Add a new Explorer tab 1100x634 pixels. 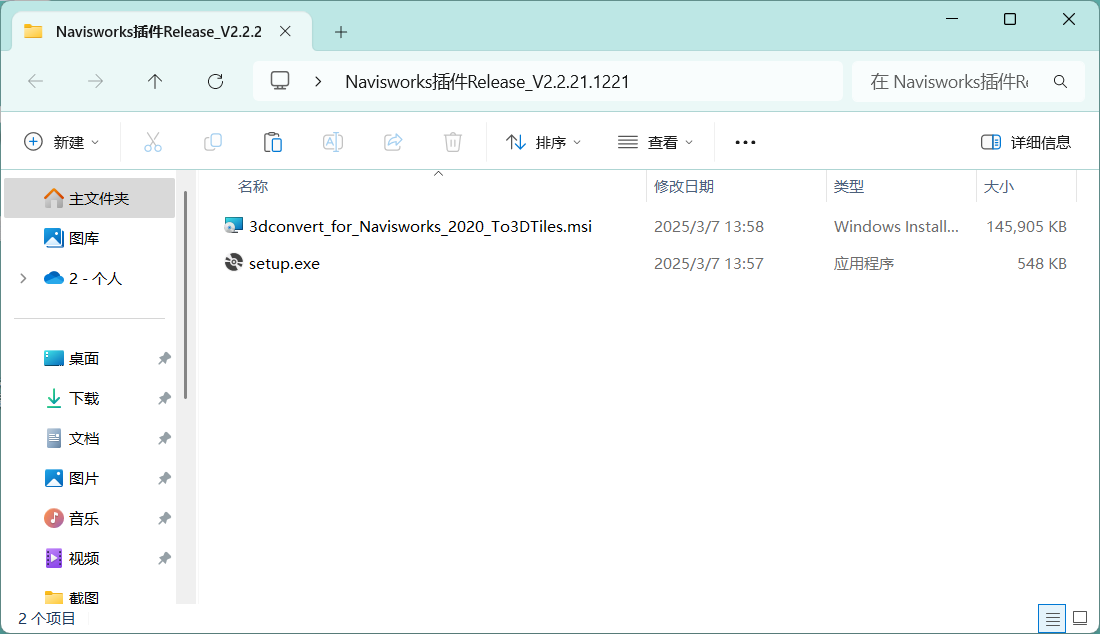(341, 32)
